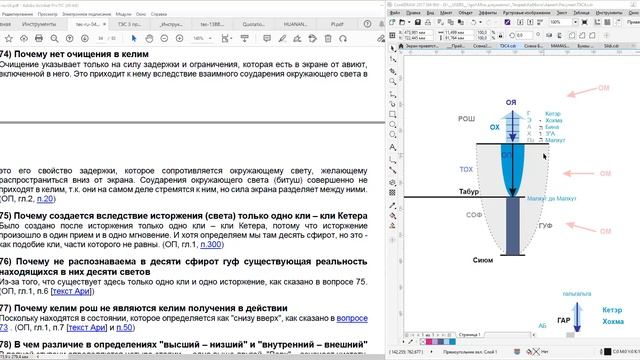Go to previous page with up arrow
Image resolution: width=640 pixels, height=360 pixels.
point(69,38)
